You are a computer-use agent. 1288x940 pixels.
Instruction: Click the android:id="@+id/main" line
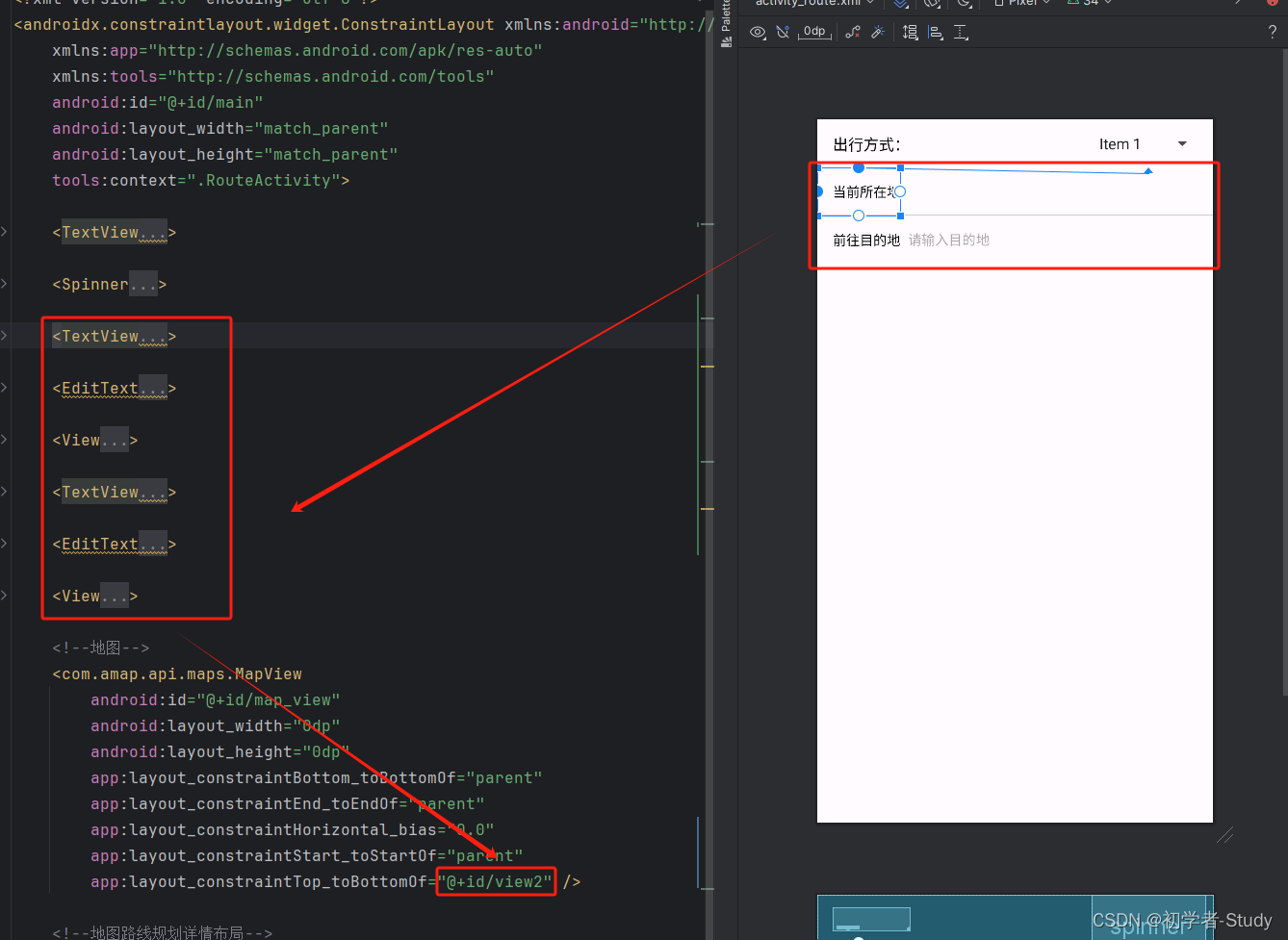(158, 102)
